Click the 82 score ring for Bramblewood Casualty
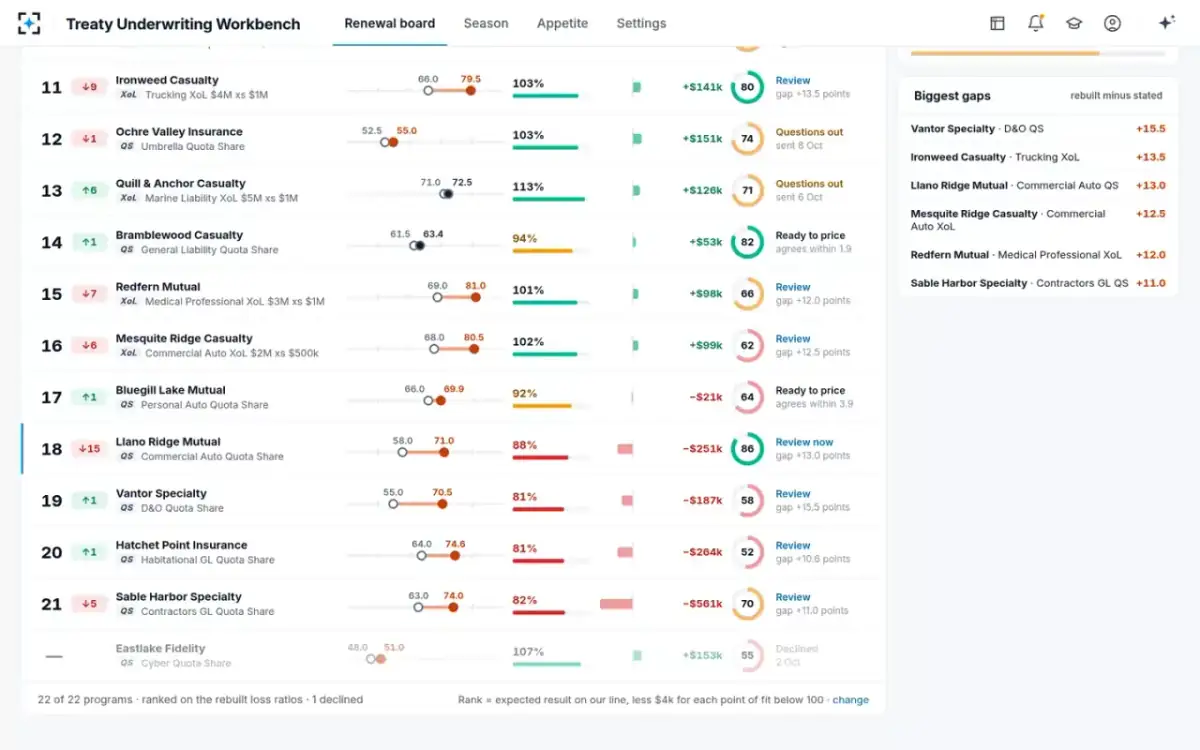 click(x=747, y=242)
